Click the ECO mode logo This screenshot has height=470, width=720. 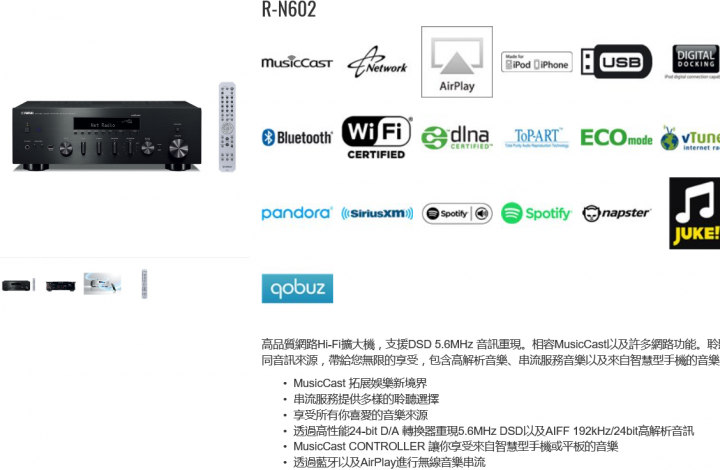[x=616, y=137]
